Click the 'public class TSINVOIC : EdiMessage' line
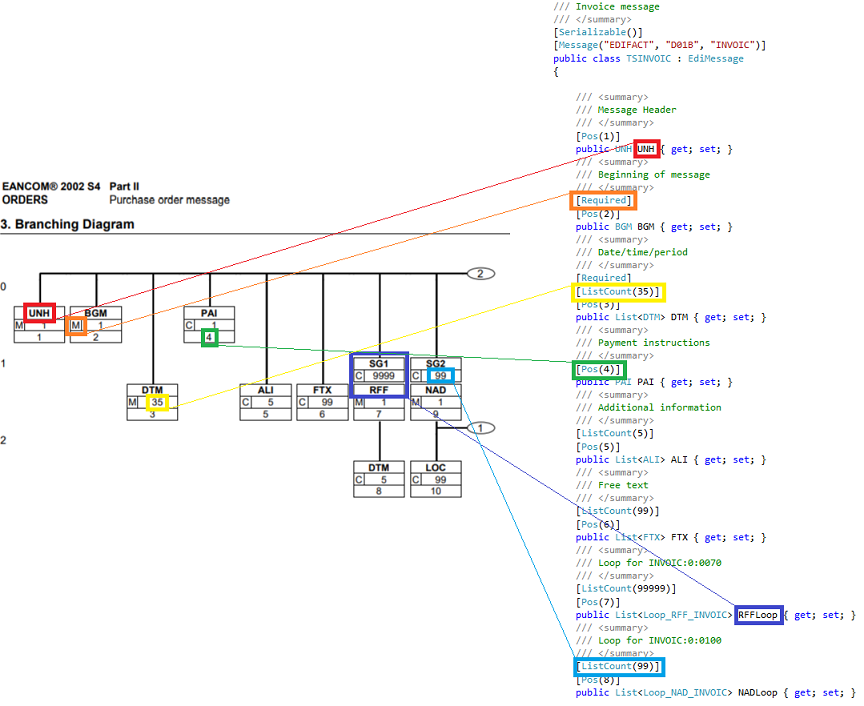Viewport: 864px width, 706px height. [x=649, y=58]
